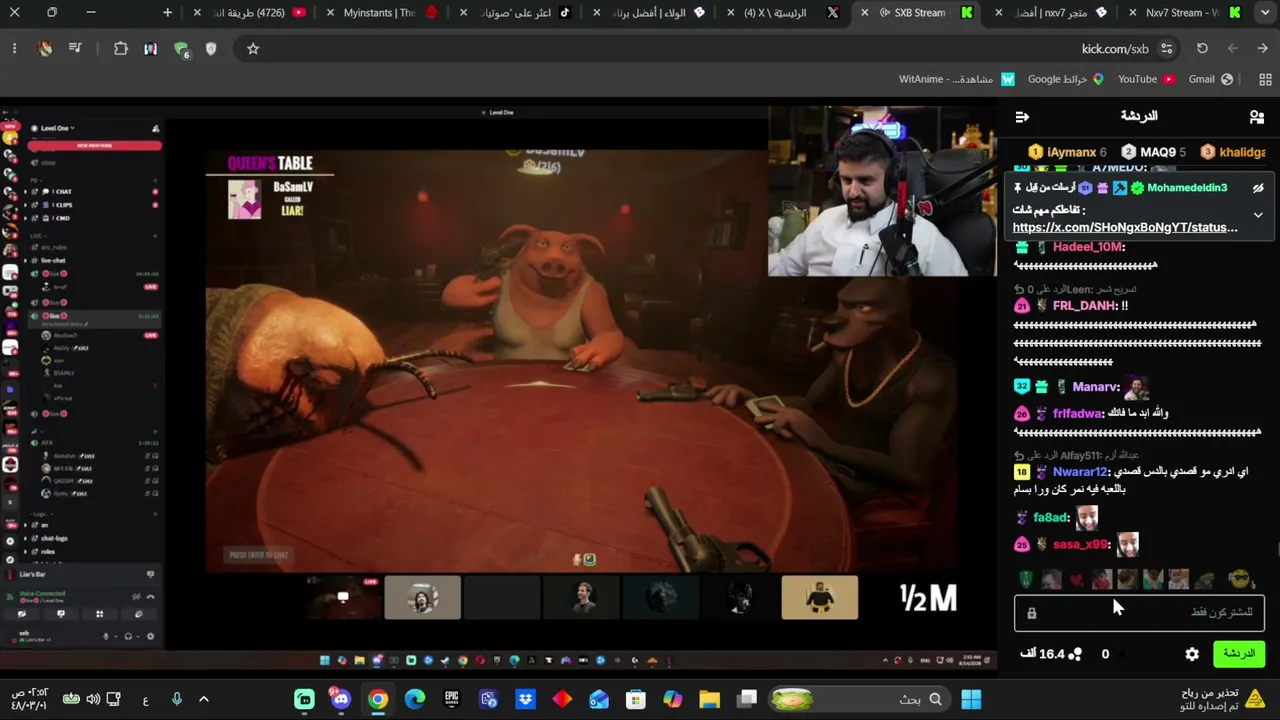Viewport: 1280px width, 720px height.
Task: Open the taskbar clock and calendar
Action: pyautogui.click(x=30, y=700)
